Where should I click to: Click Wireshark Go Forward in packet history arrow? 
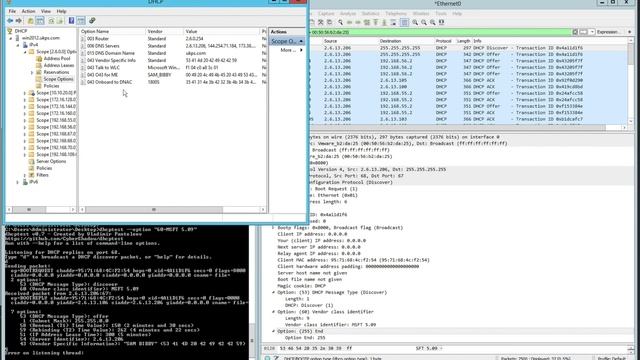tap(358, 22)
